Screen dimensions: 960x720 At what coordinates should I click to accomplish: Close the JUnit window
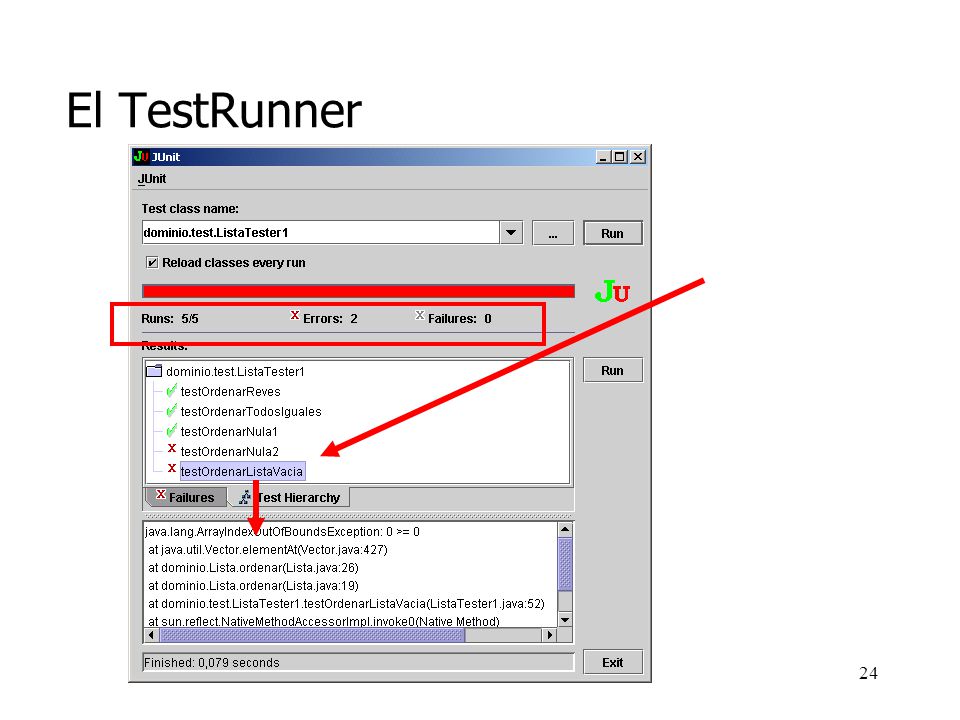[x=638, y=157]
